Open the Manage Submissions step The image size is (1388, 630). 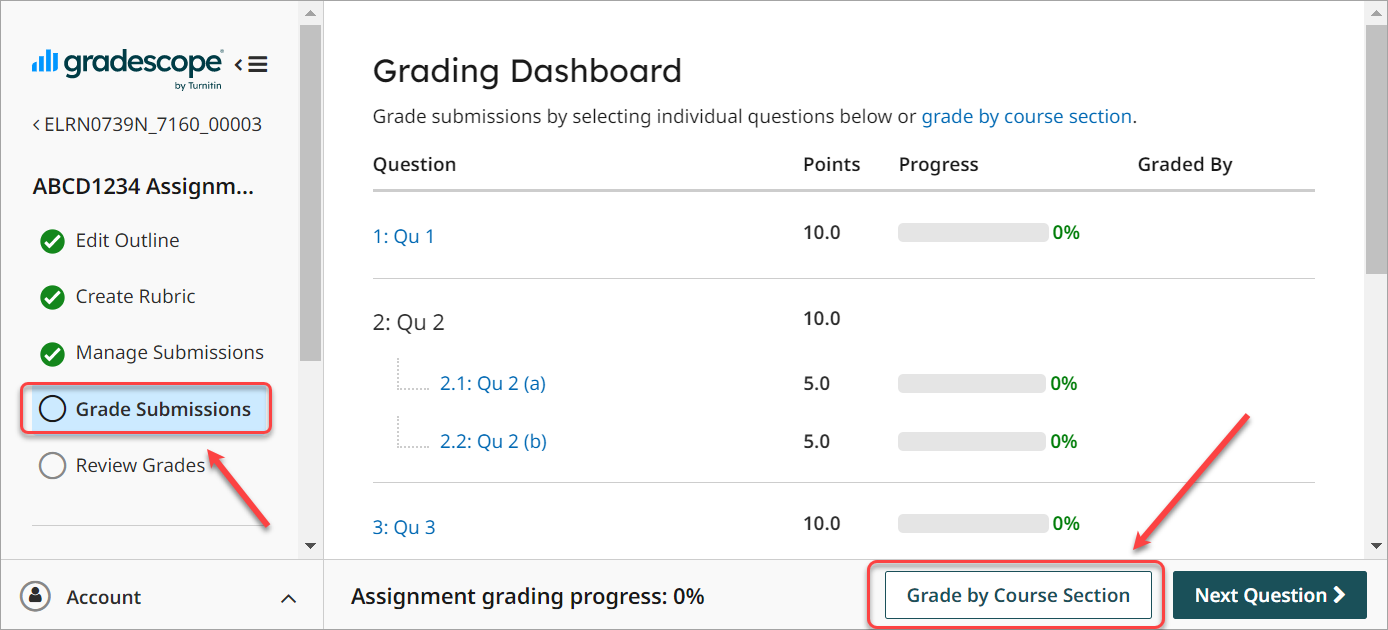coord(169,352)
